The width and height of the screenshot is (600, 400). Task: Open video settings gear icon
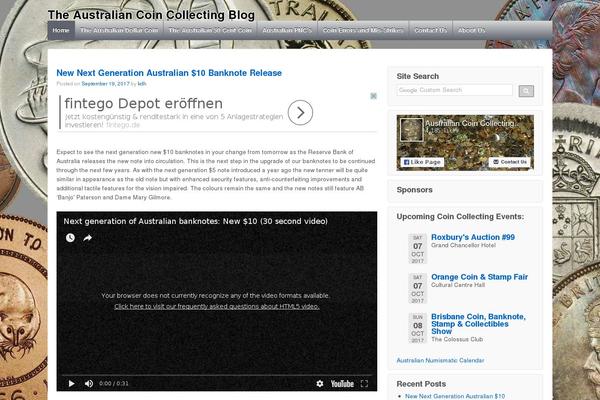pyautogui.click(x=320, y=384)
